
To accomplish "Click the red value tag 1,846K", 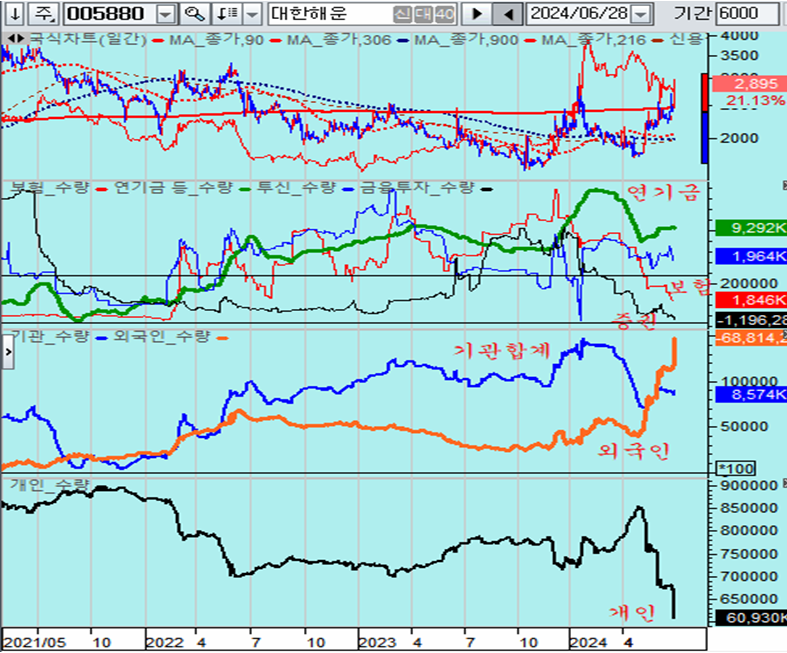I will pyautogui.click(x=751, y=300).
